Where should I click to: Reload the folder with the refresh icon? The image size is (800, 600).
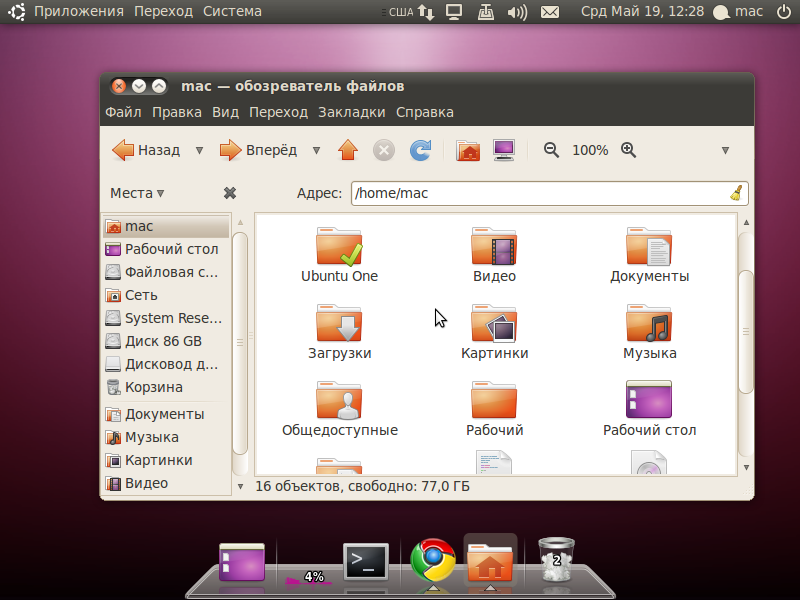(420, 150)
